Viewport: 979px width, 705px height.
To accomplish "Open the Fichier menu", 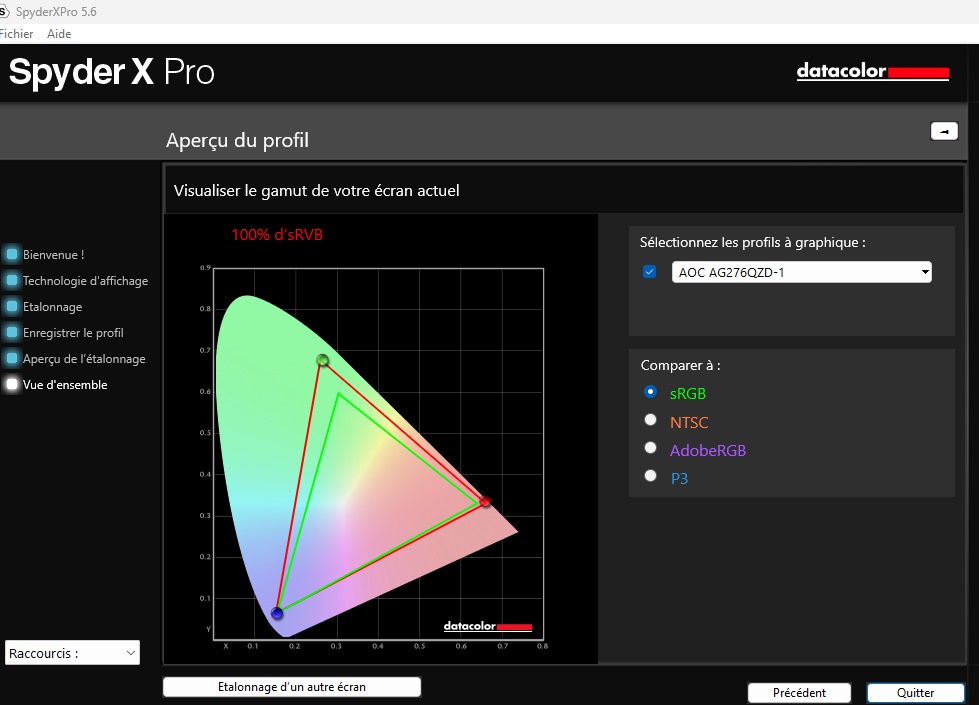I will coord(17,34).
